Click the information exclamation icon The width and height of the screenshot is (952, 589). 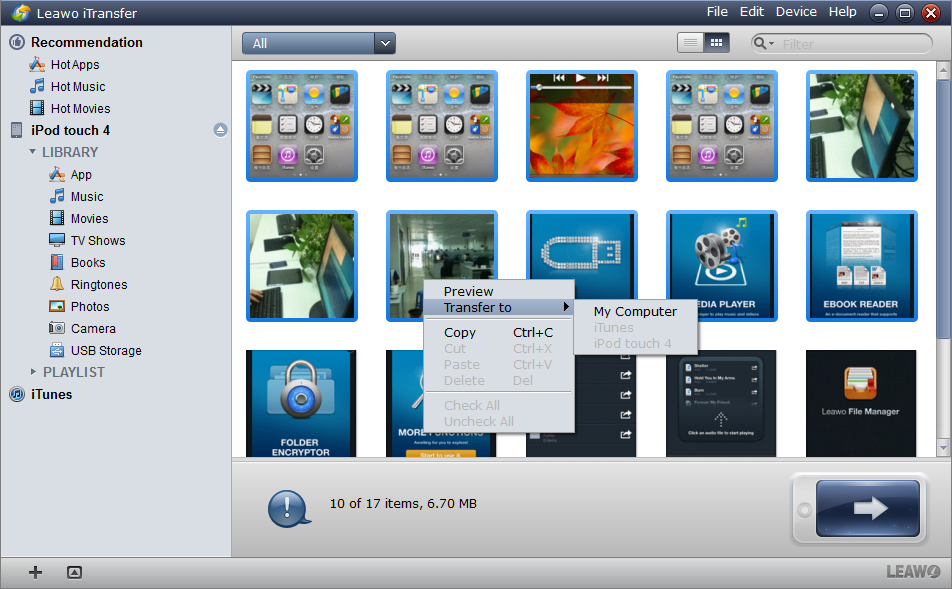[x=288, y=508]
